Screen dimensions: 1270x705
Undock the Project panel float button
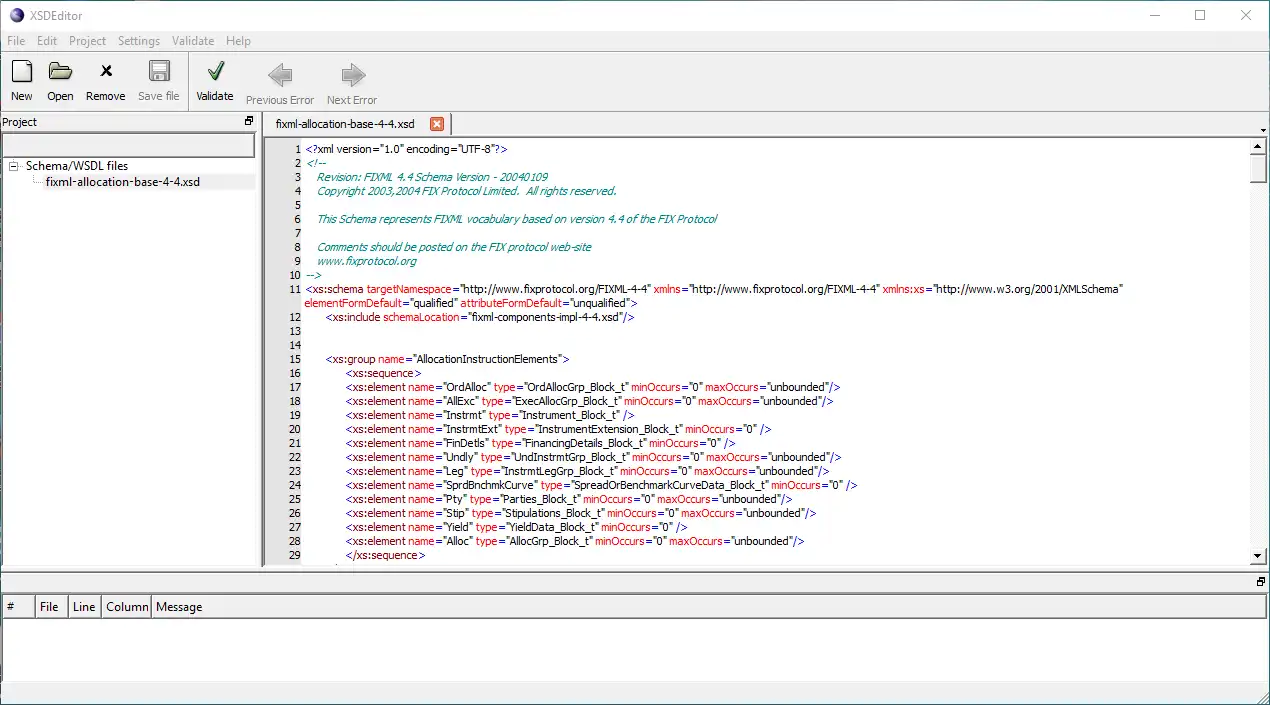(249, 122)
